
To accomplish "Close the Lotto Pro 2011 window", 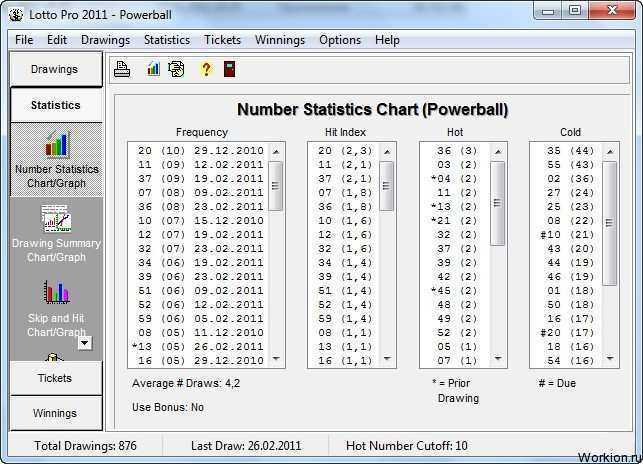I will tap(612, 11).
